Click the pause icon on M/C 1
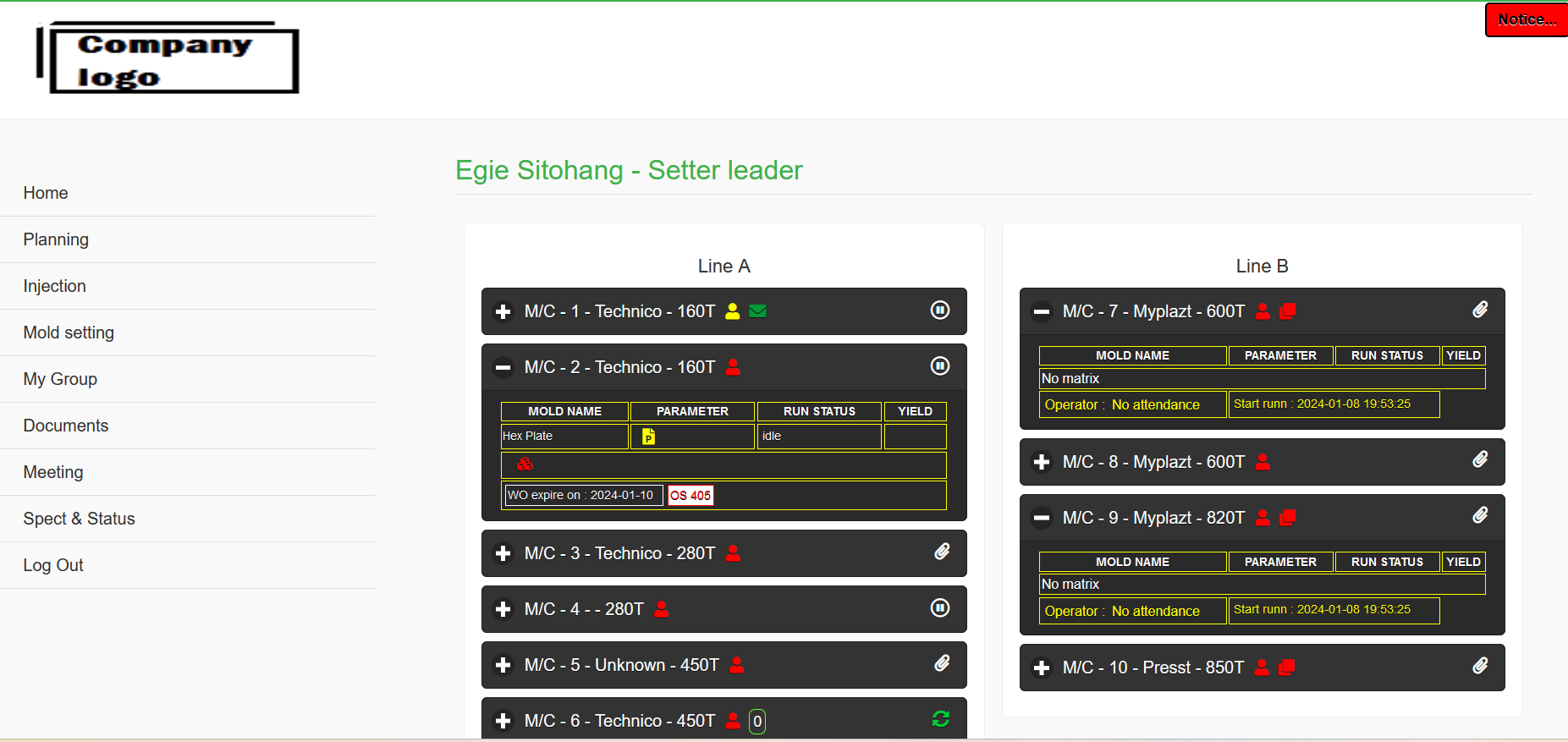The width and height of the screenshot is (1568, 742). coord(939,311)
